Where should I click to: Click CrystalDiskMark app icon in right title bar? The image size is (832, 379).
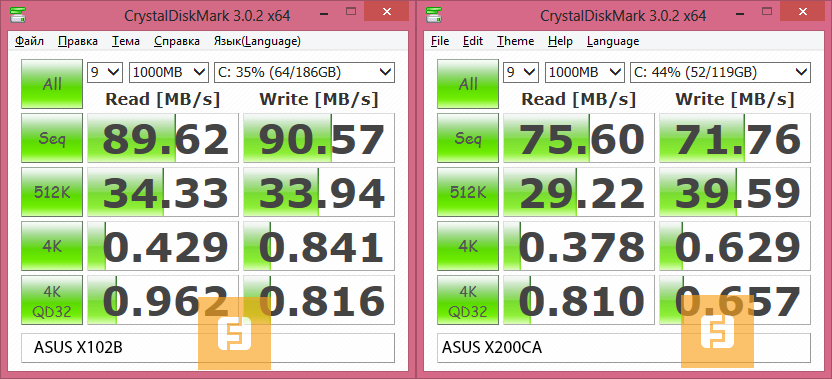(435, 16)
